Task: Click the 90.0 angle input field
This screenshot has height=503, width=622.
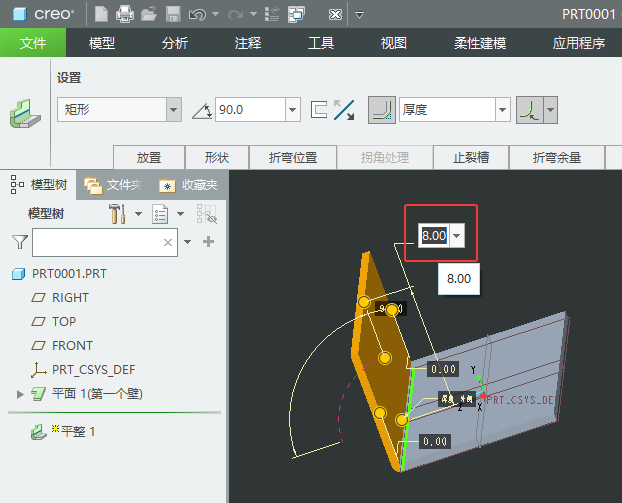Action: 250,109
